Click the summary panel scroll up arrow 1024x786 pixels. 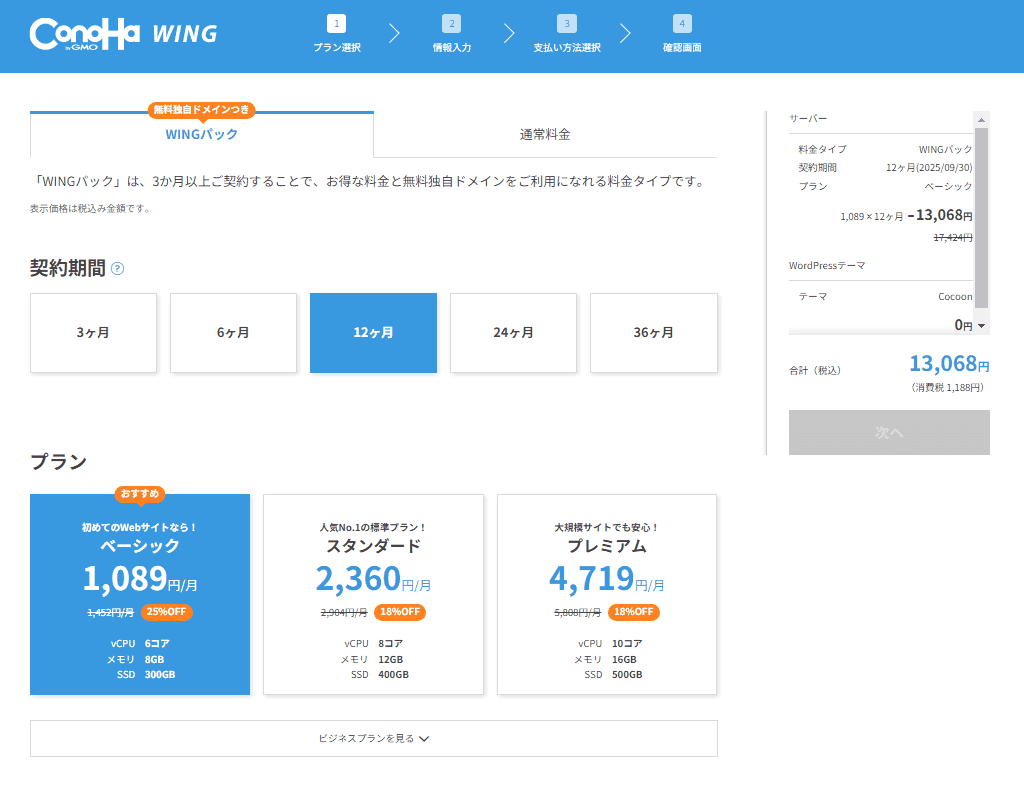click(x=981, y=119)
